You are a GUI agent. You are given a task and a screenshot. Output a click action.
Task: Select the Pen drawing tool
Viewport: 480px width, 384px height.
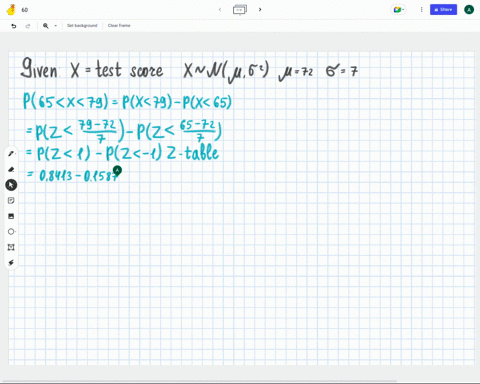pos(11,154)
